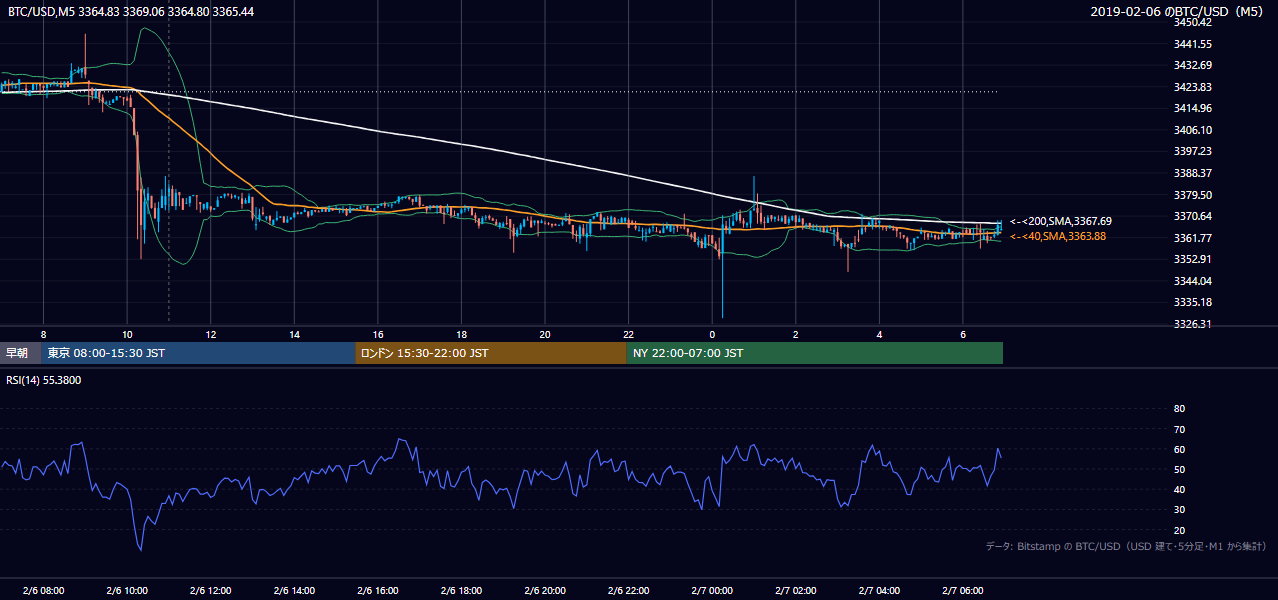Click hour 14 tick under price chart
This screenshot has width=1278, height=600.
(294, 333)
